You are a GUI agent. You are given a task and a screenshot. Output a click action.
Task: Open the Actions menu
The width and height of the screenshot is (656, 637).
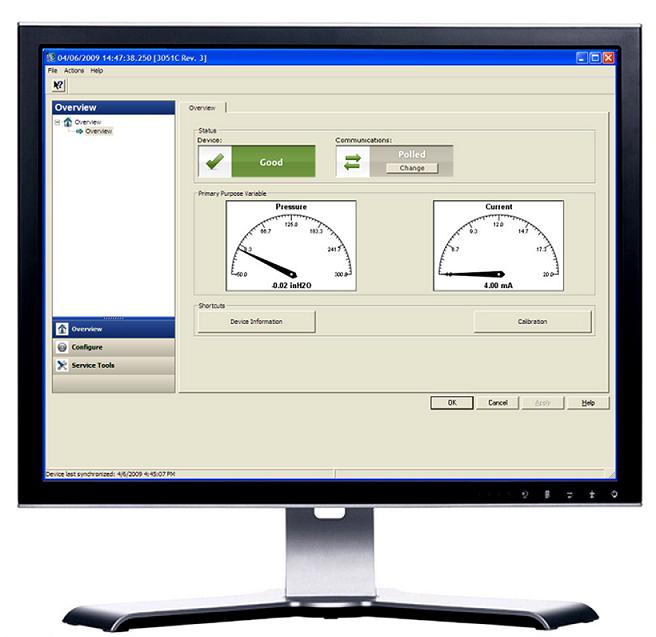(74, 71)
